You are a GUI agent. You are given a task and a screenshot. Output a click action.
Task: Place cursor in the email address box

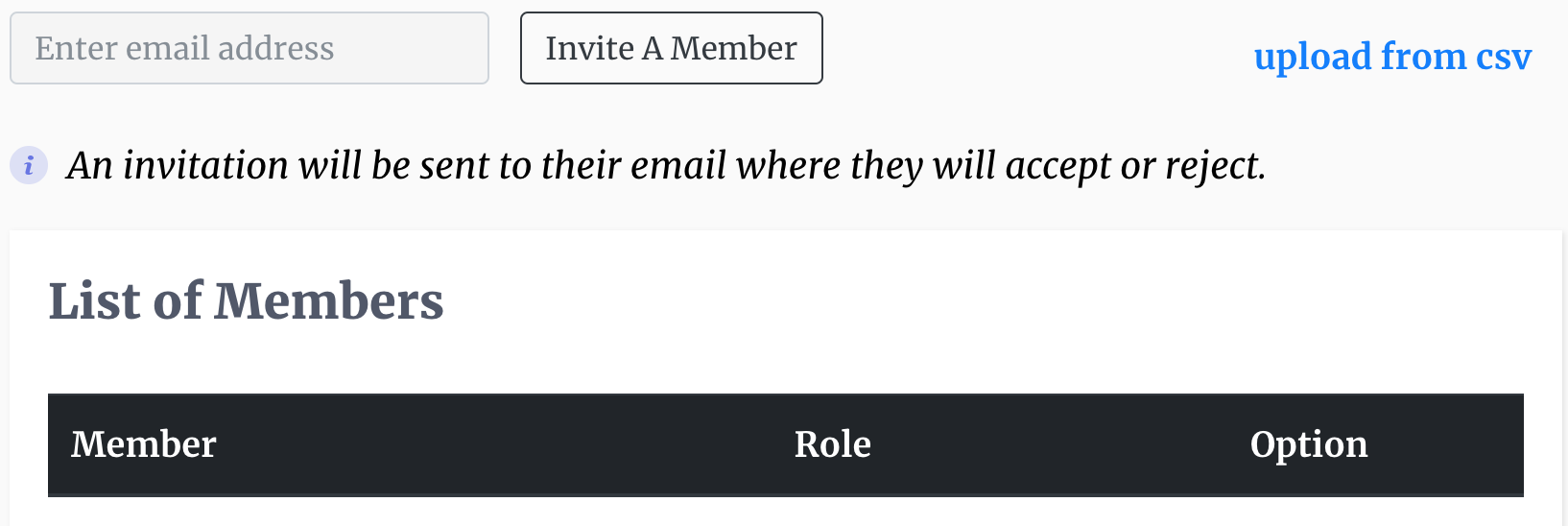249,48
